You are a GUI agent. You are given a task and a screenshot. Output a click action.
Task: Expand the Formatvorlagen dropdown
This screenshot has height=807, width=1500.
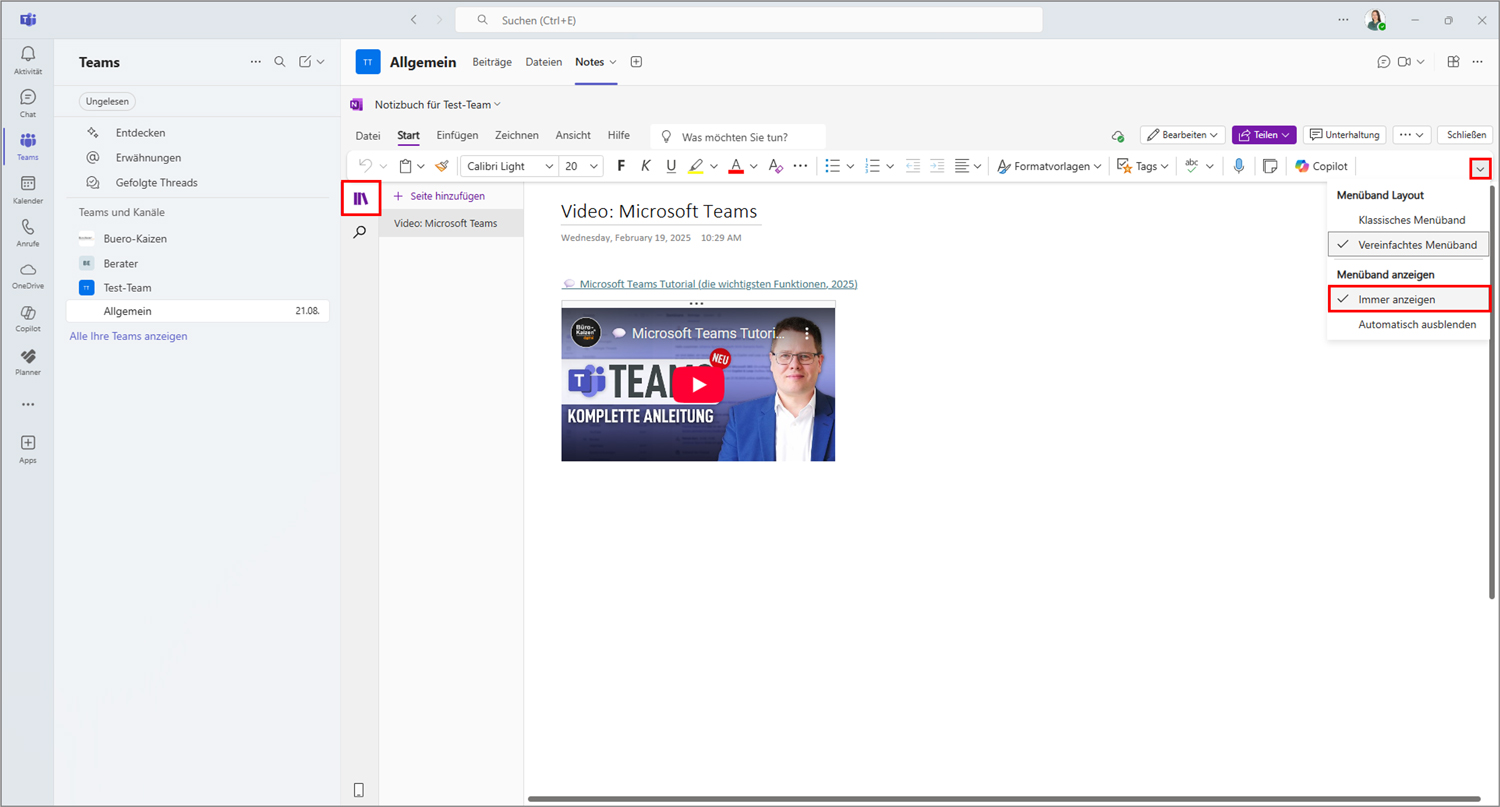[1050, 166]
